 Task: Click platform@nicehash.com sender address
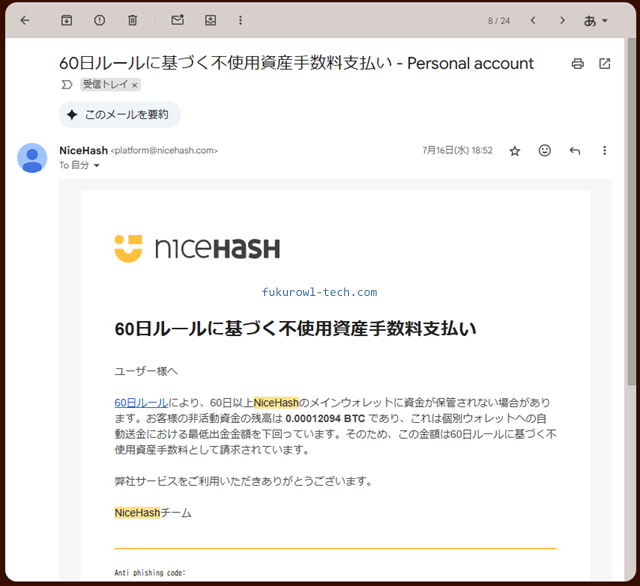tap(164, 151)
